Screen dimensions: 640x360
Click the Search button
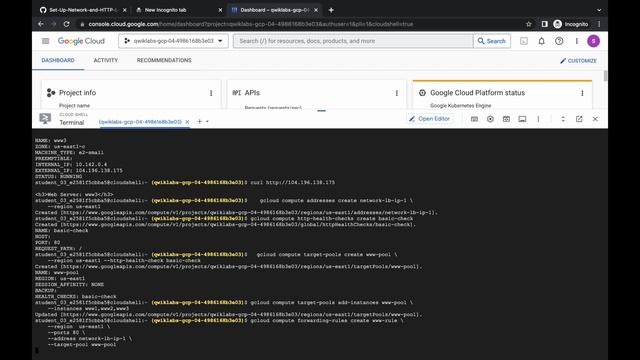(492, 41)
